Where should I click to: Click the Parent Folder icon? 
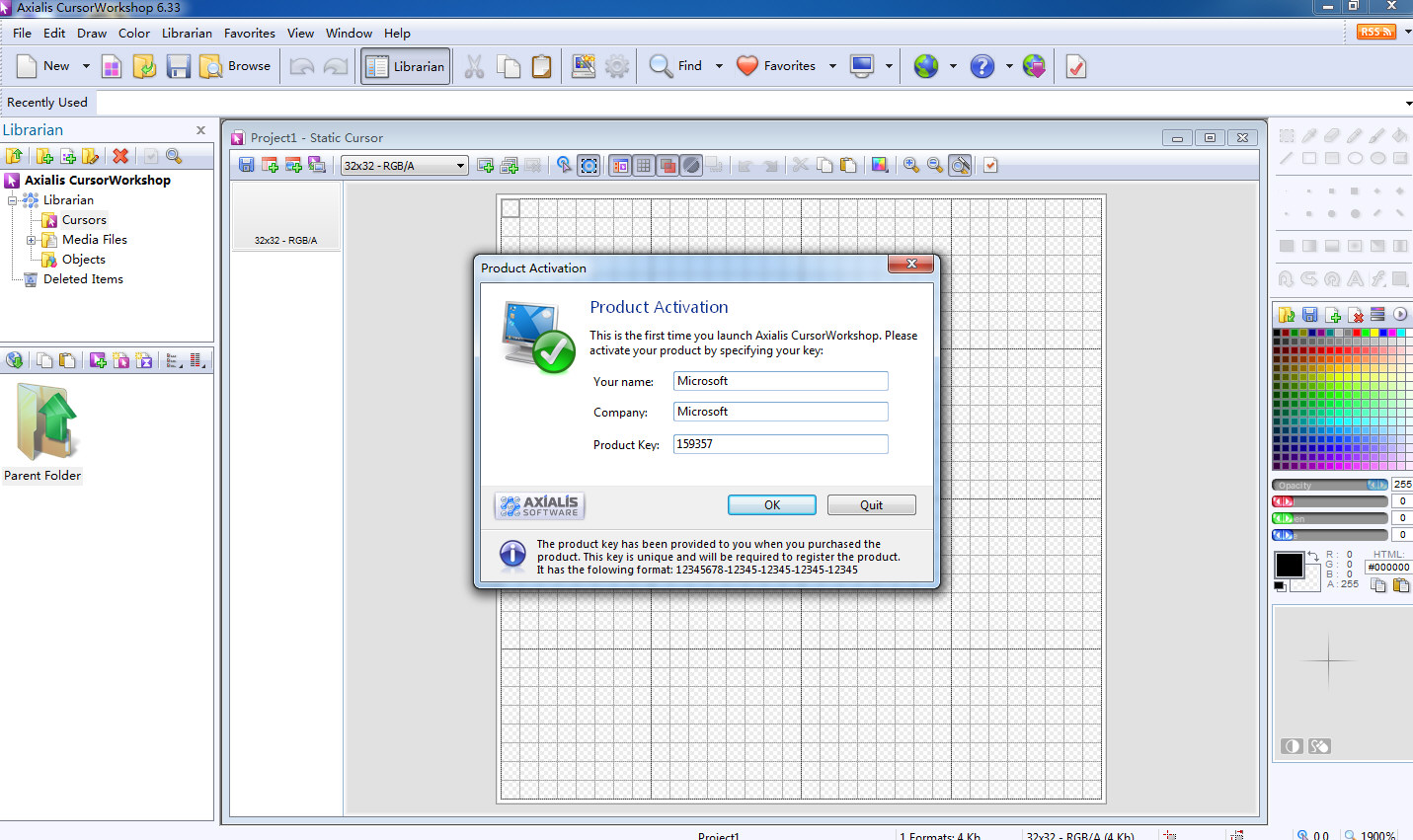(x=44, y=423)
